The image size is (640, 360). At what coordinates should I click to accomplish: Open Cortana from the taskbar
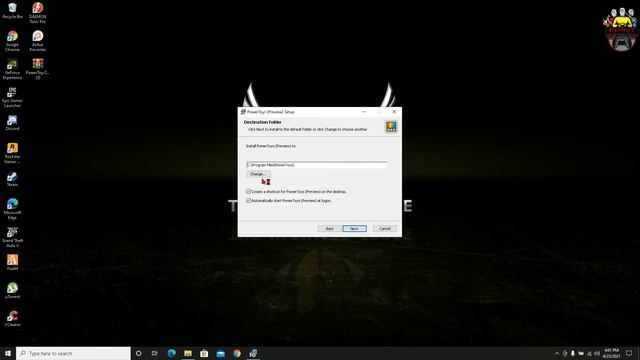[138, 353]
